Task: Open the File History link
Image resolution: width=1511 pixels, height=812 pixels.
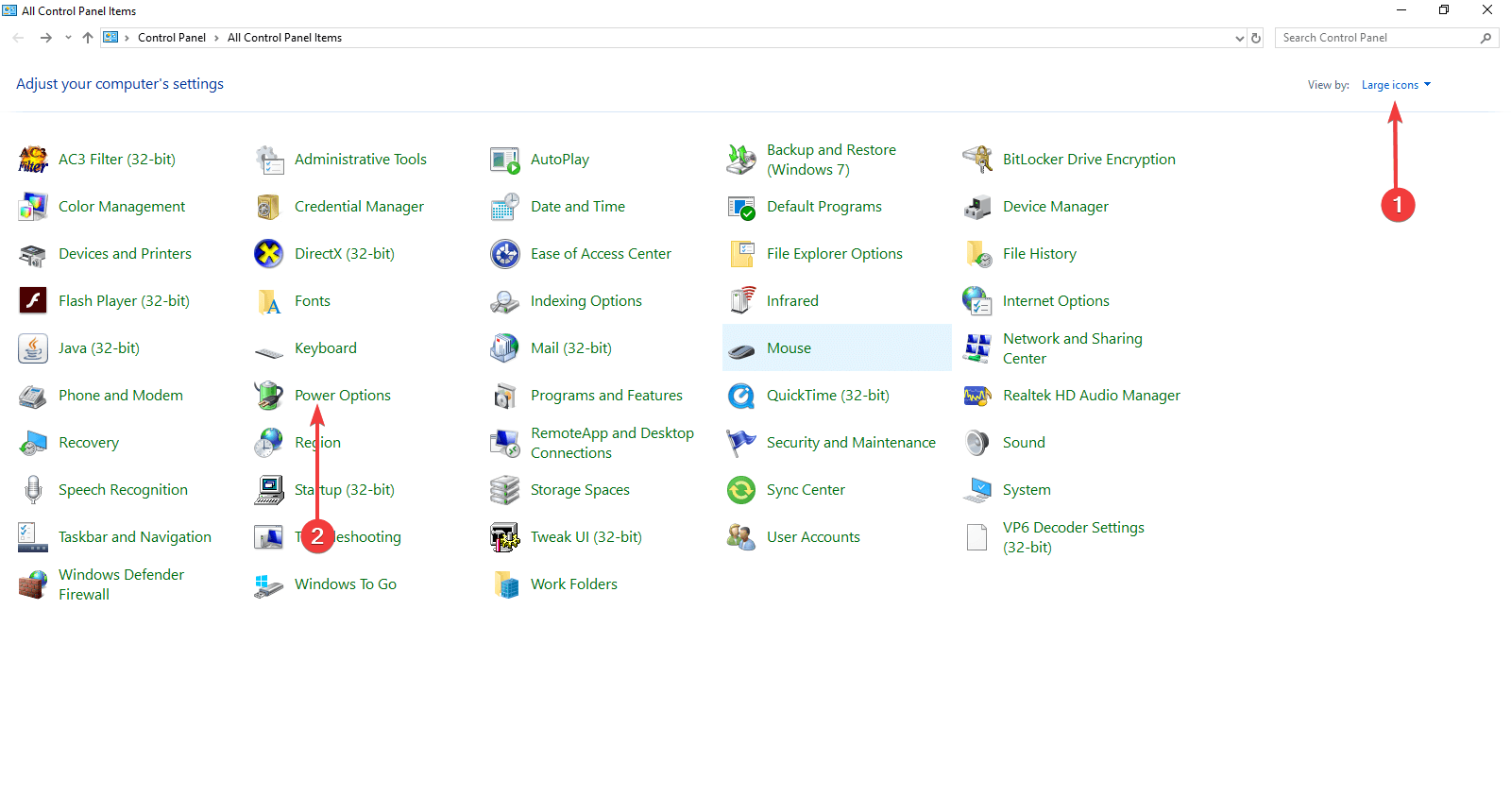Action: pyautogui.click(x=1040, y=254)
